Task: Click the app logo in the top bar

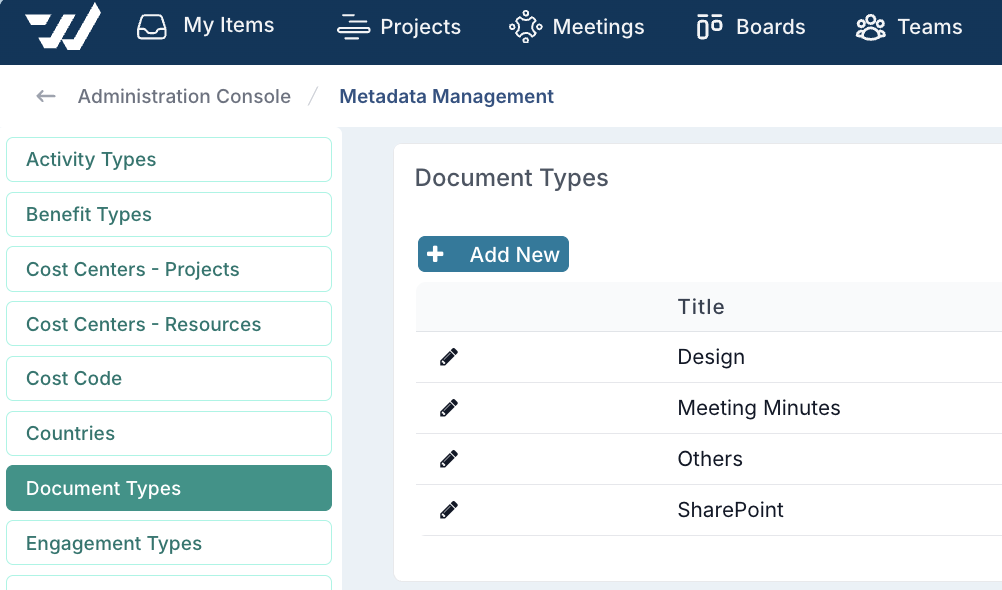Action: 62,26
